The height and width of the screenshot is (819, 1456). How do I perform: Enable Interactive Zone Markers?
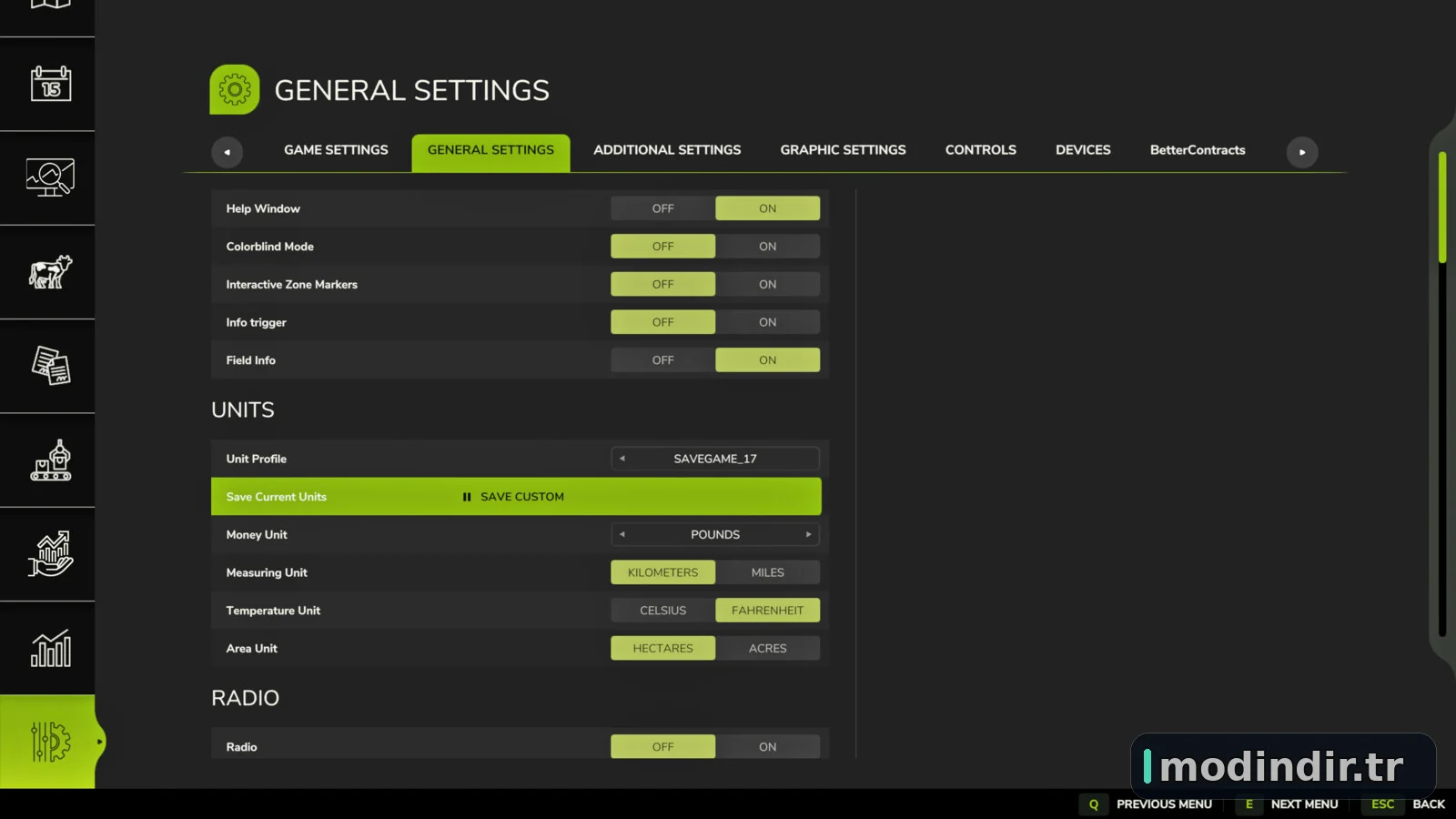coord(767,285)
